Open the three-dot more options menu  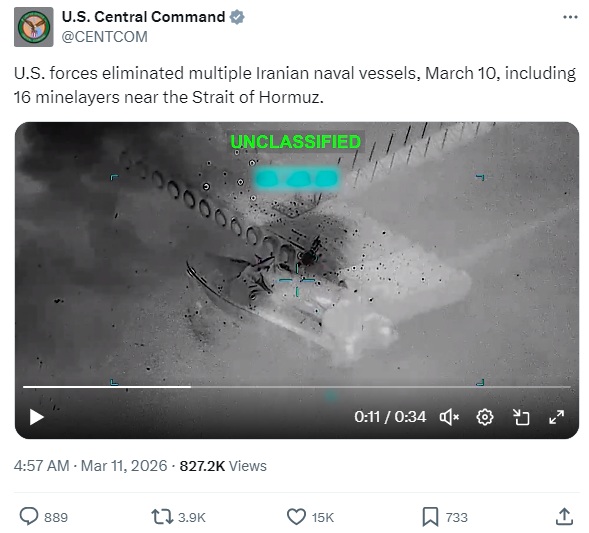click(x=570, y=17)
